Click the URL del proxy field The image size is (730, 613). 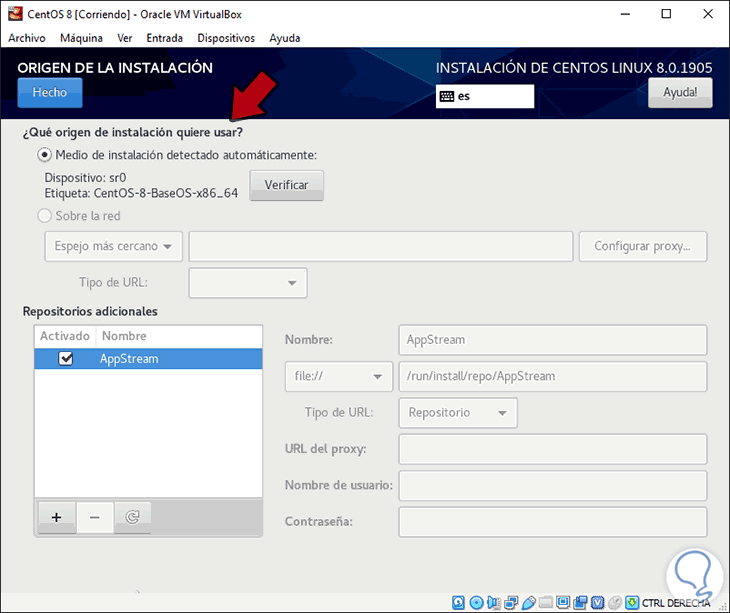click(x=553, y=449)
